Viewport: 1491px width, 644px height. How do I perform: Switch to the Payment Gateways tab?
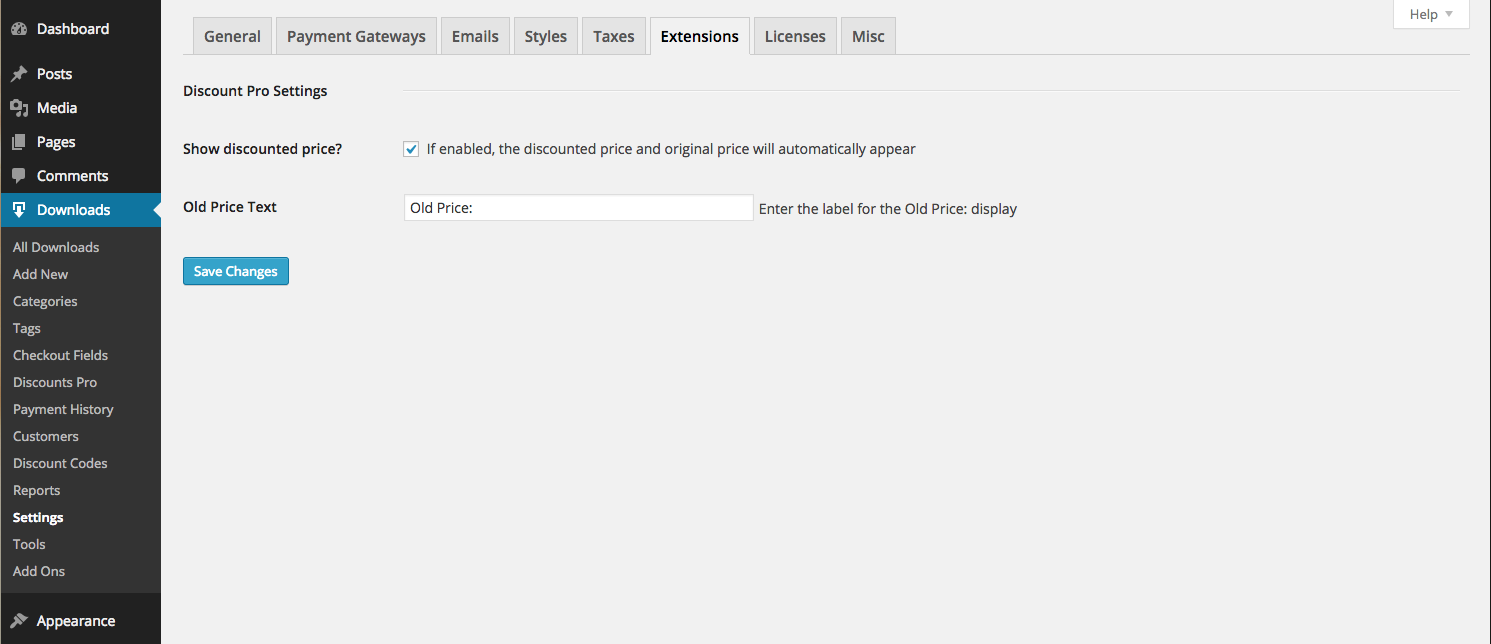pyautogui.click(x=356, y=36)
